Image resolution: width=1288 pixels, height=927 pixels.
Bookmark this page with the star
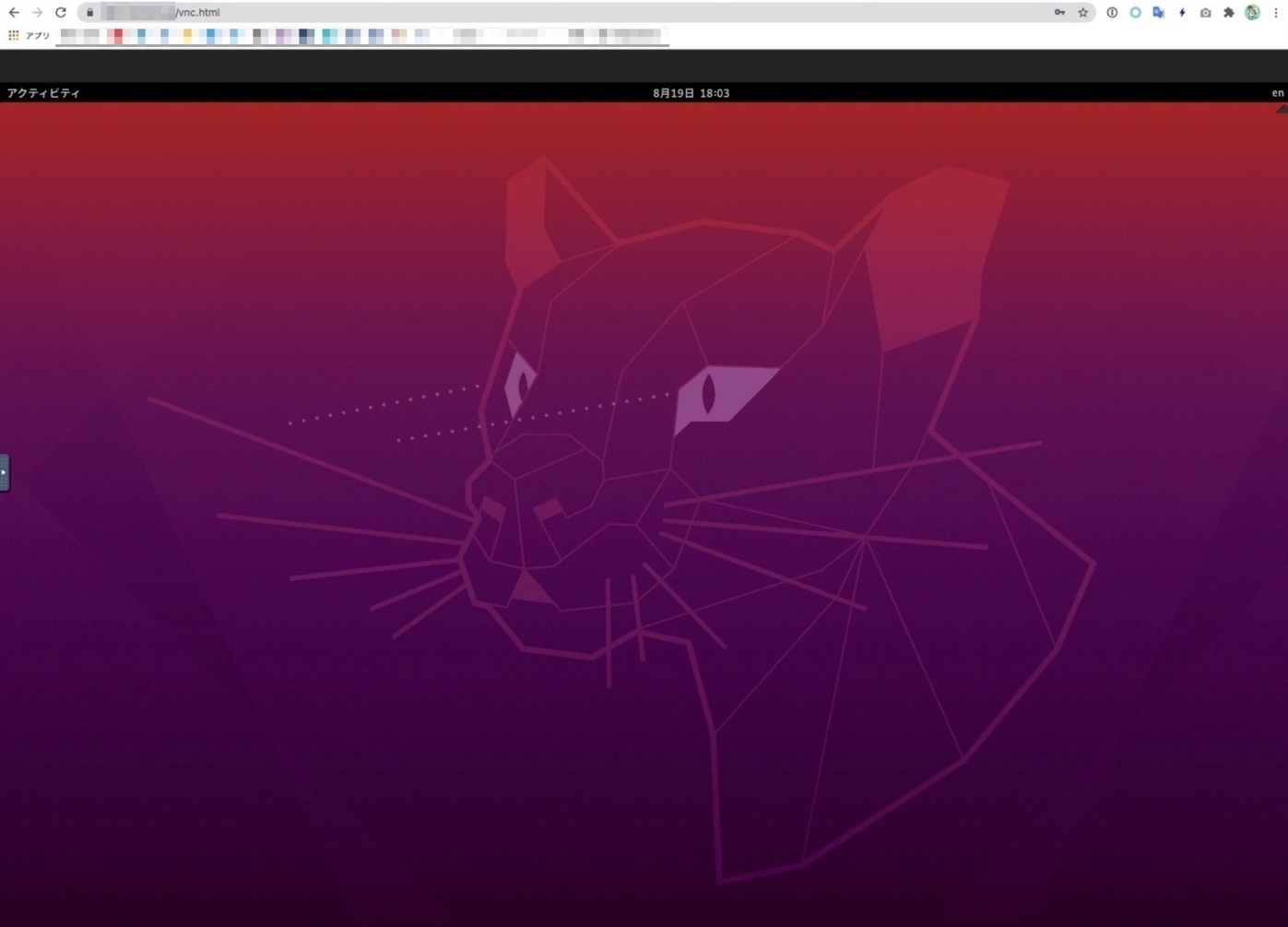[1083, 13]
